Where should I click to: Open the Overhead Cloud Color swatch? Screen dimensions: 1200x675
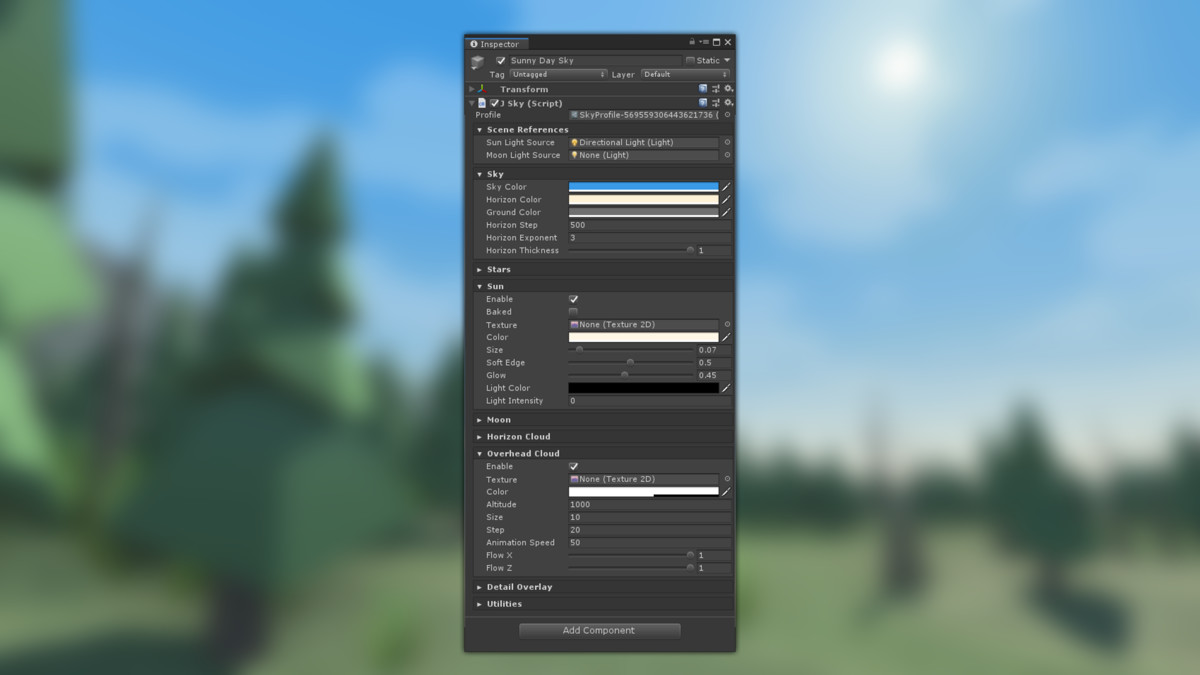pyautogui.click(x=644, y=492)
